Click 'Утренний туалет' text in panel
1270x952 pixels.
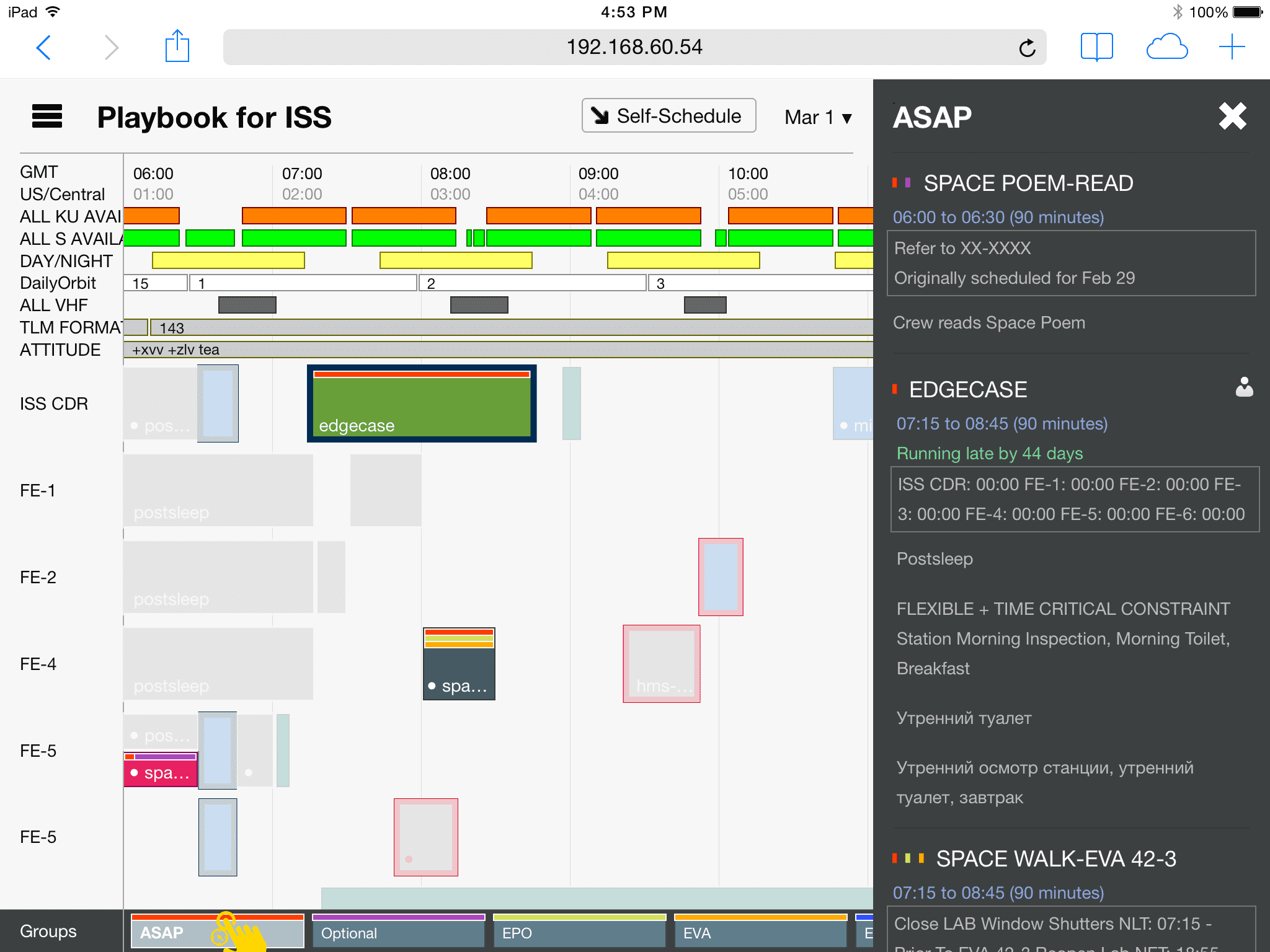pyautogui.click(x=964, y=718)
